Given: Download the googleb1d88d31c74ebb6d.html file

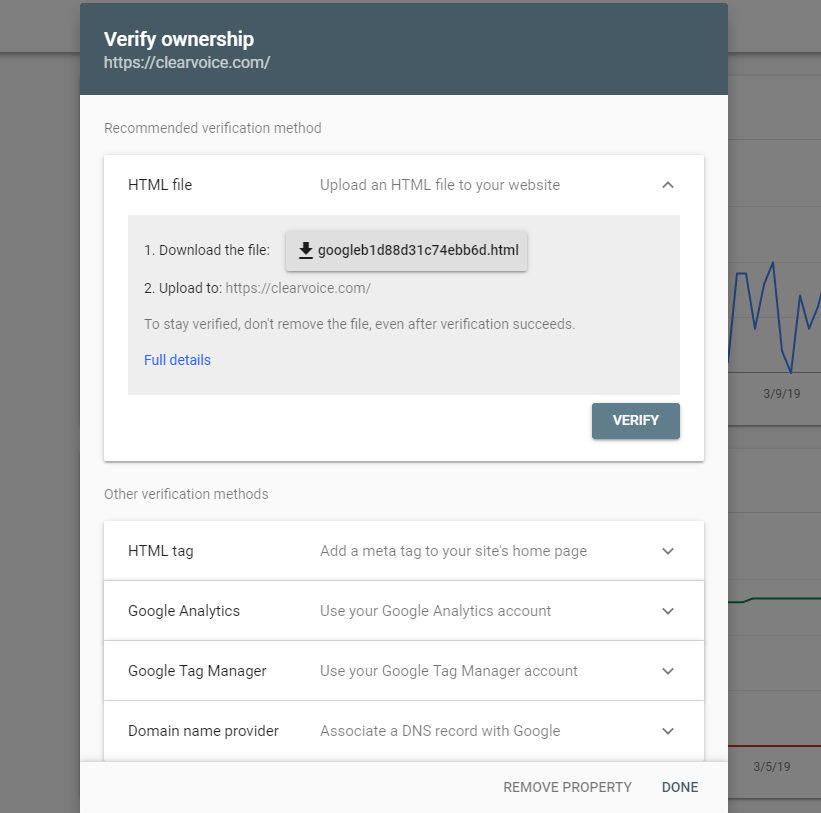Looking at the screenshot, I should pyautogui.click(x=406, y=251).
